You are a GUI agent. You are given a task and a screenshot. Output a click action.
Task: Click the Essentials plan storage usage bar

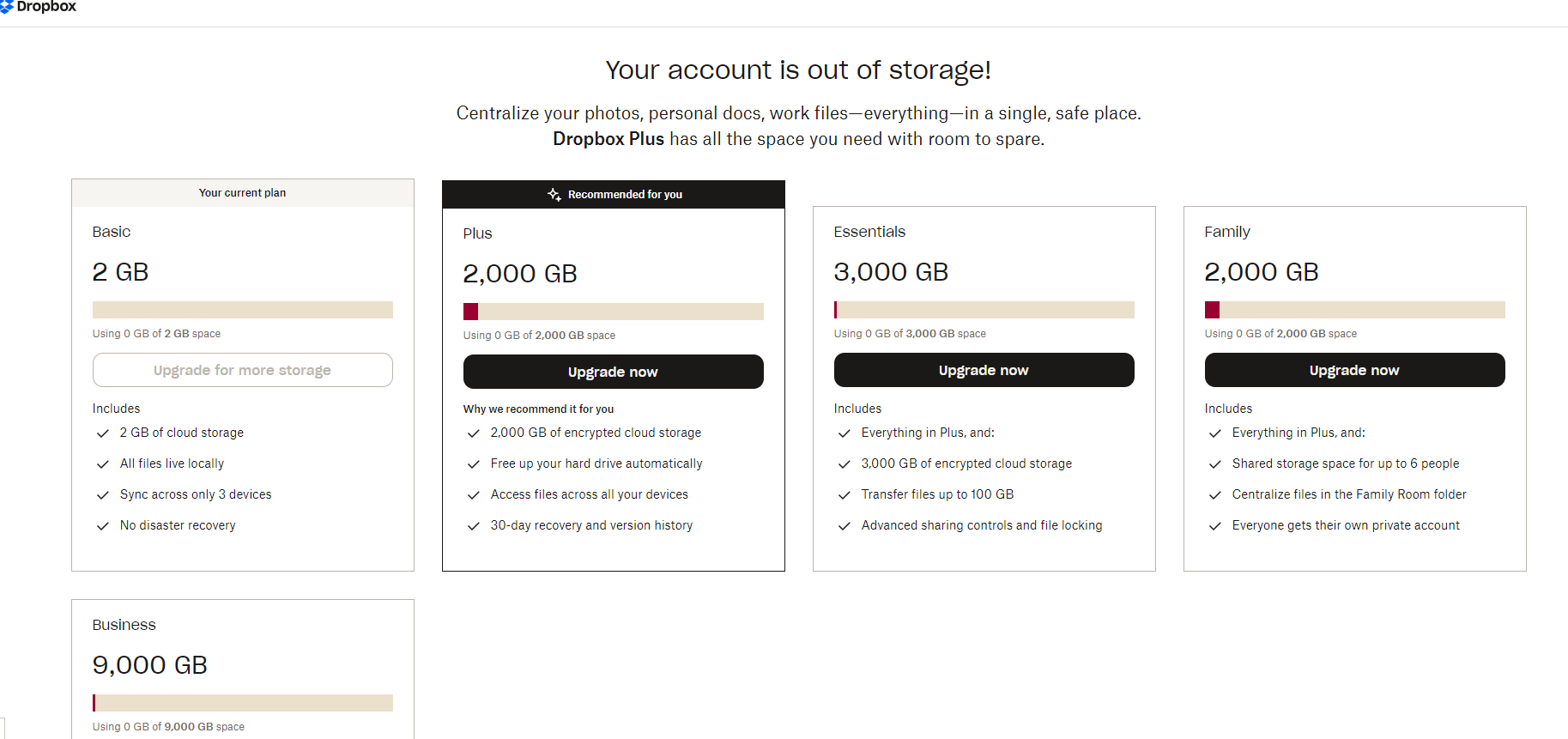(x=984, y=310)
